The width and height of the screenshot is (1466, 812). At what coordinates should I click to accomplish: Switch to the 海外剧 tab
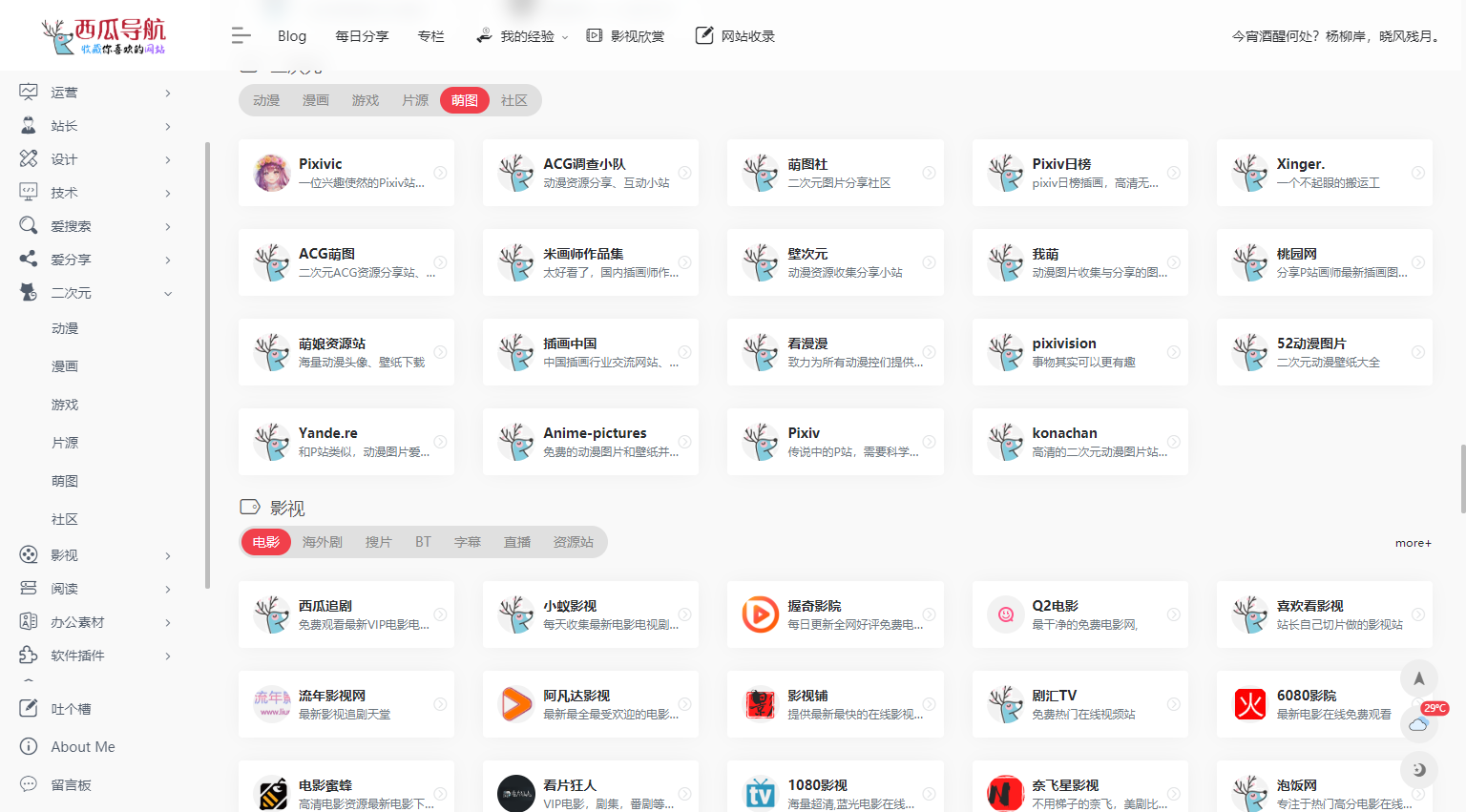323,542
